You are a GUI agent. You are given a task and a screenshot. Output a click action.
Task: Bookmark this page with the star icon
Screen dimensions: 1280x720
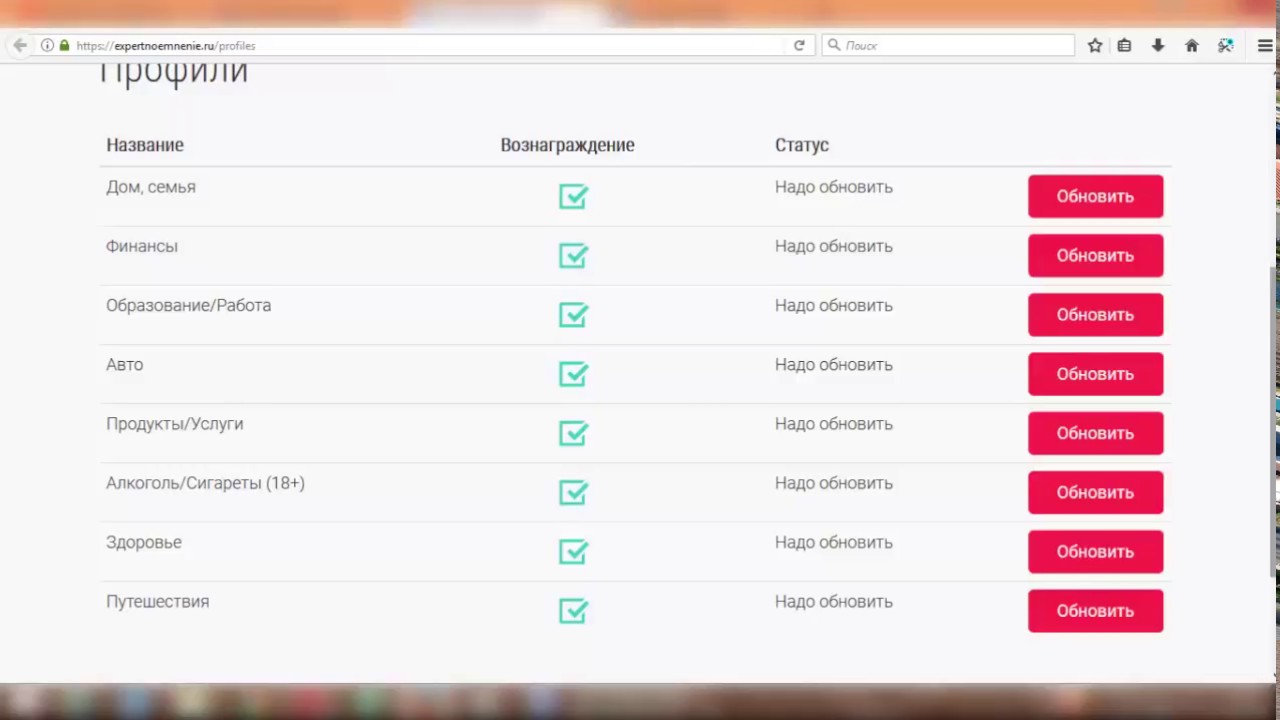[1095, 45]
